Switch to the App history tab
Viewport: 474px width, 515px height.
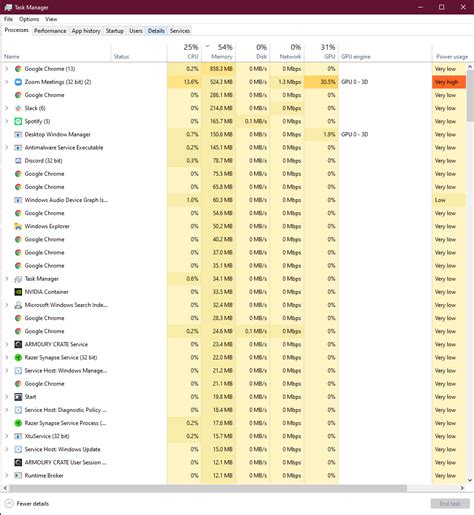[86, 31]
